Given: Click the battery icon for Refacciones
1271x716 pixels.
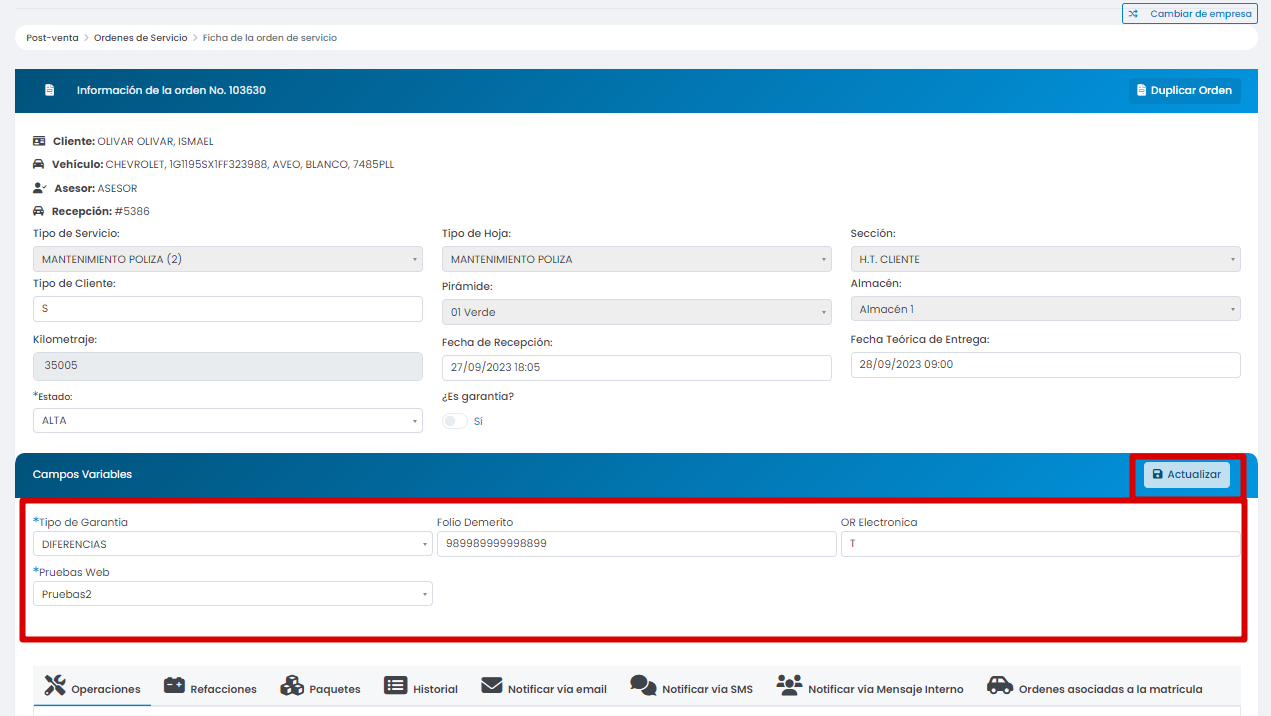Looking at the screenshot, I should pos(175,686).
